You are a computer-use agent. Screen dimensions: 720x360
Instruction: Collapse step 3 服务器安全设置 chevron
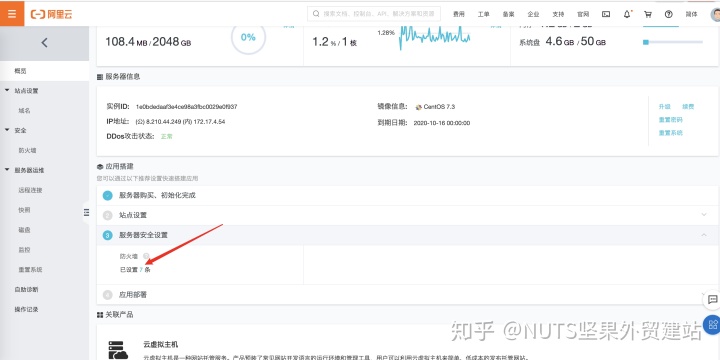pos(704,235)
